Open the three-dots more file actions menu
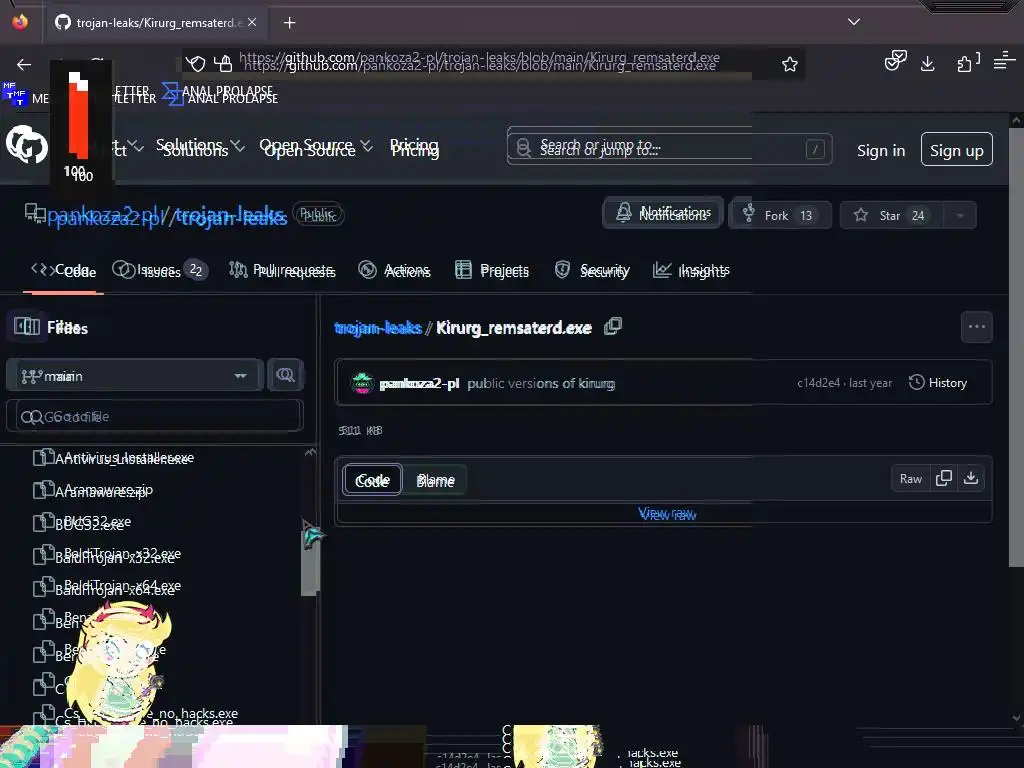The height and width of the screenshot is (768, 1024). [x=976, y=327]
